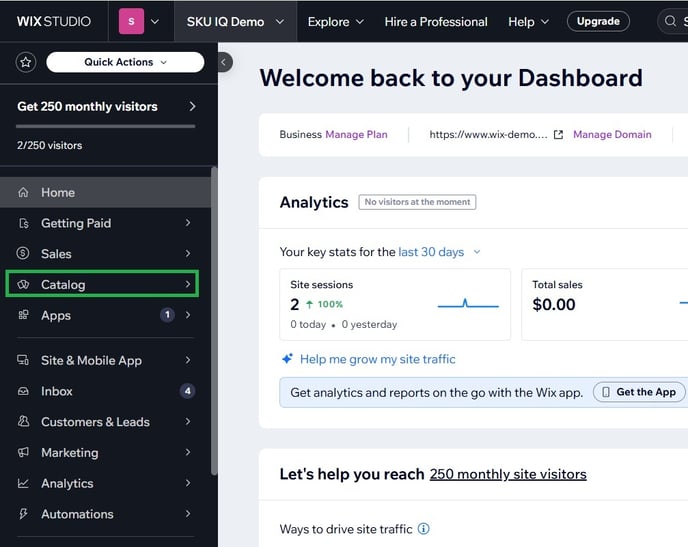688x547 pixels.
Task: Click the Apps notification badge showing 1
Action: point(167,315)
